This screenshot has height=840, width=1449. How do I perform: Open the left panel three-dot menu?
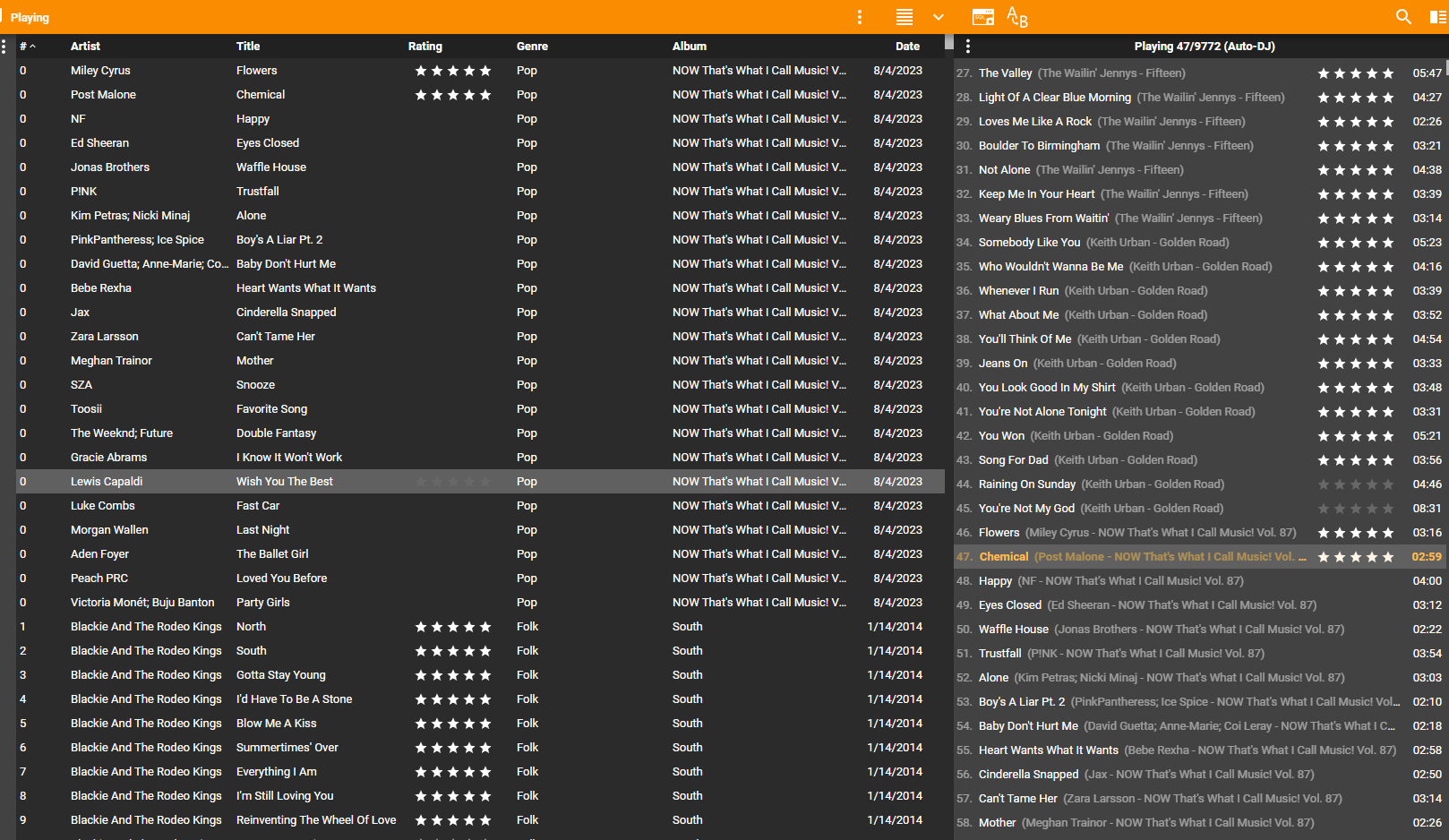pyautogui.click(x=4, y=47)
